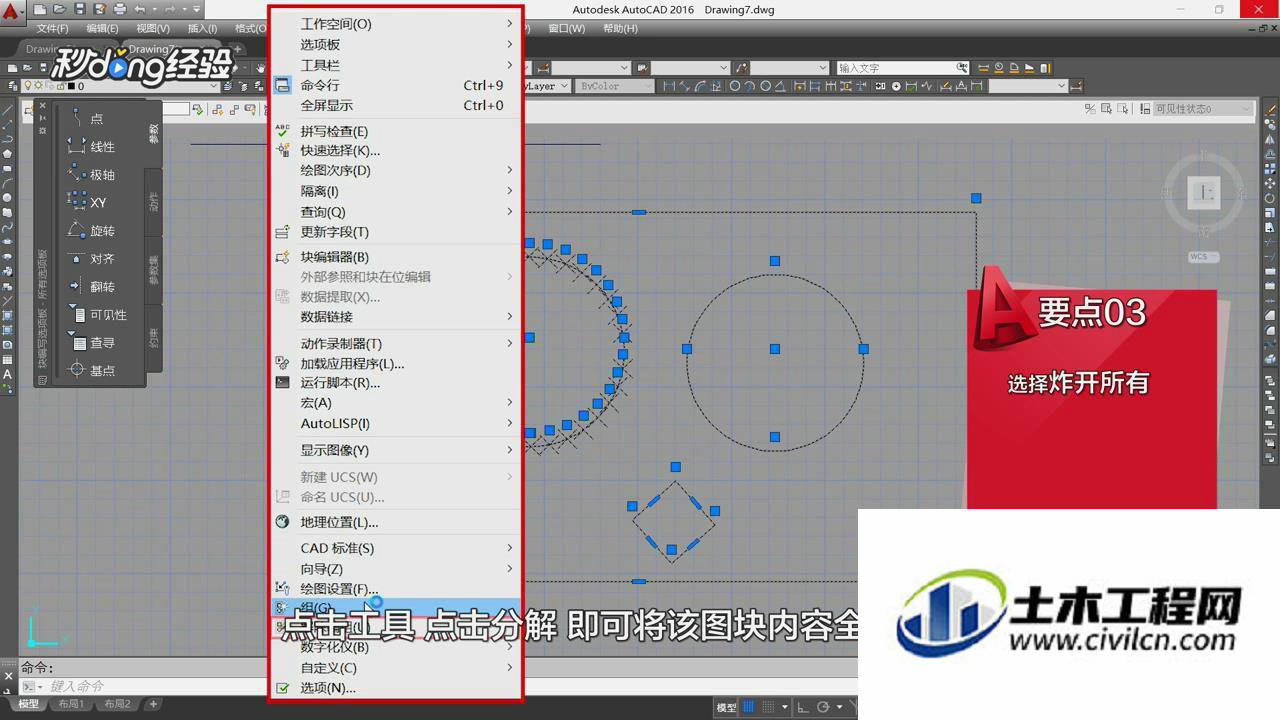Image resolution: width=1280 pixels, height=720 pixels.
Task: Choose 绘图设置(F) menu entry
Action: click(395, 588)
